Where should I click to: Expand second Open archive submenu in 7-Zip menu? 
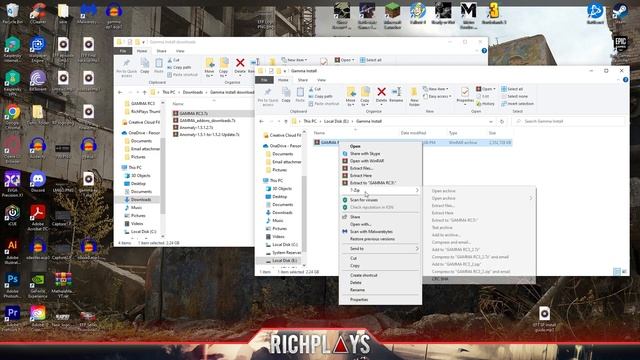(479, 198)
